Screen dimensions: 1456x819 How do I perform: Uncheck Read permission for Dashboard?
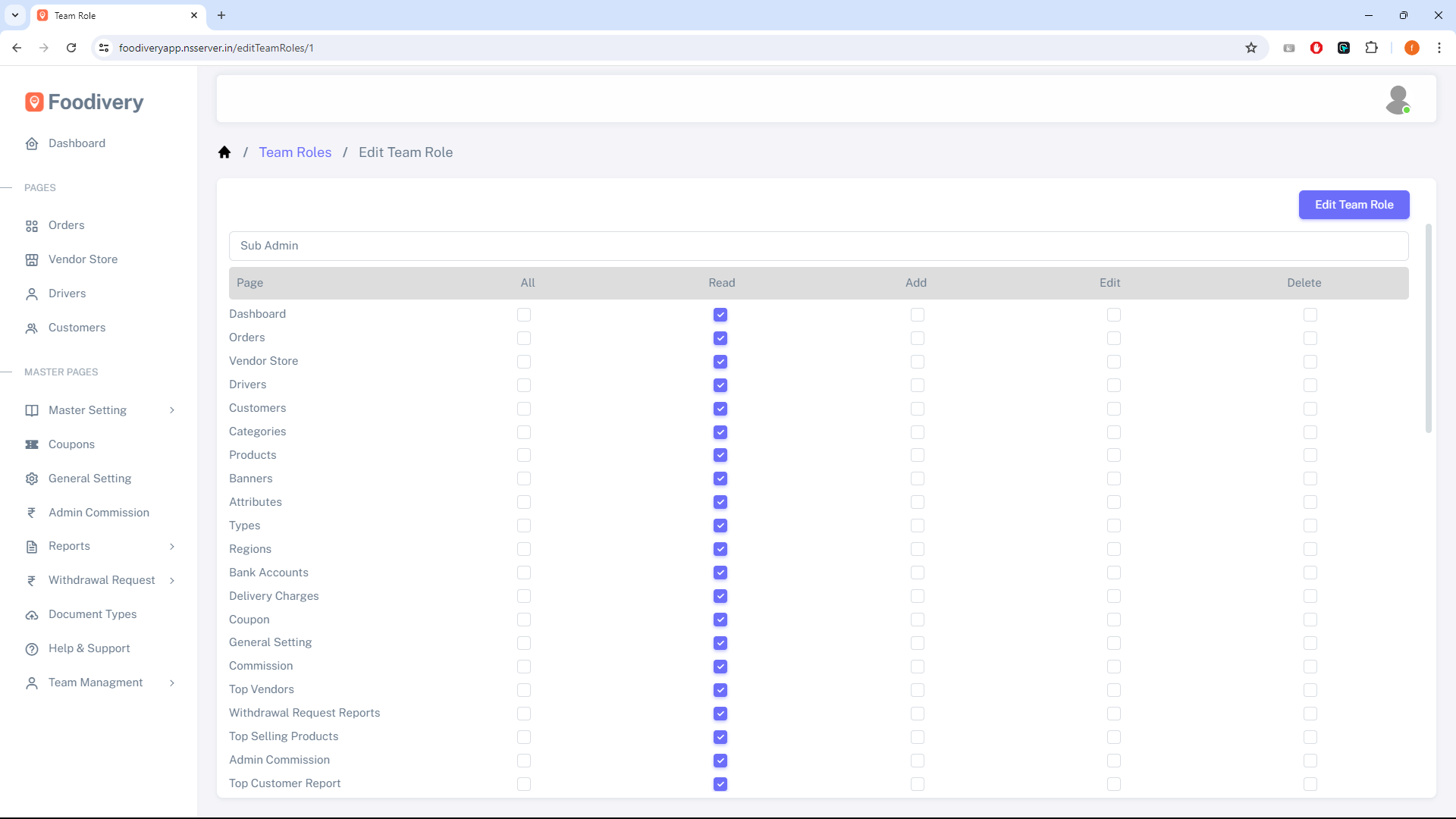[x=720, y=315]
